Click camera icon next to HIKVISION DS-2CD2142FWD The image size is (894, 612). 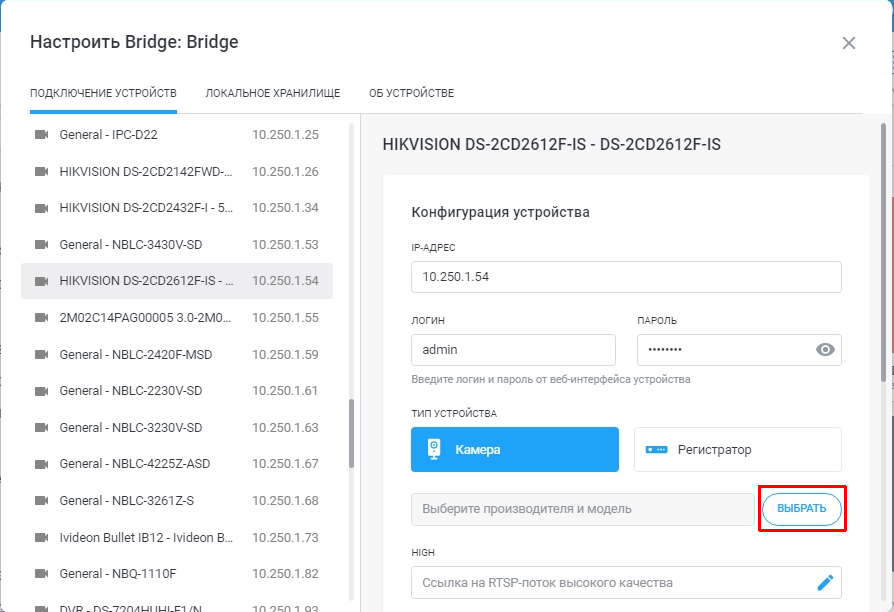tap(42, 172)
